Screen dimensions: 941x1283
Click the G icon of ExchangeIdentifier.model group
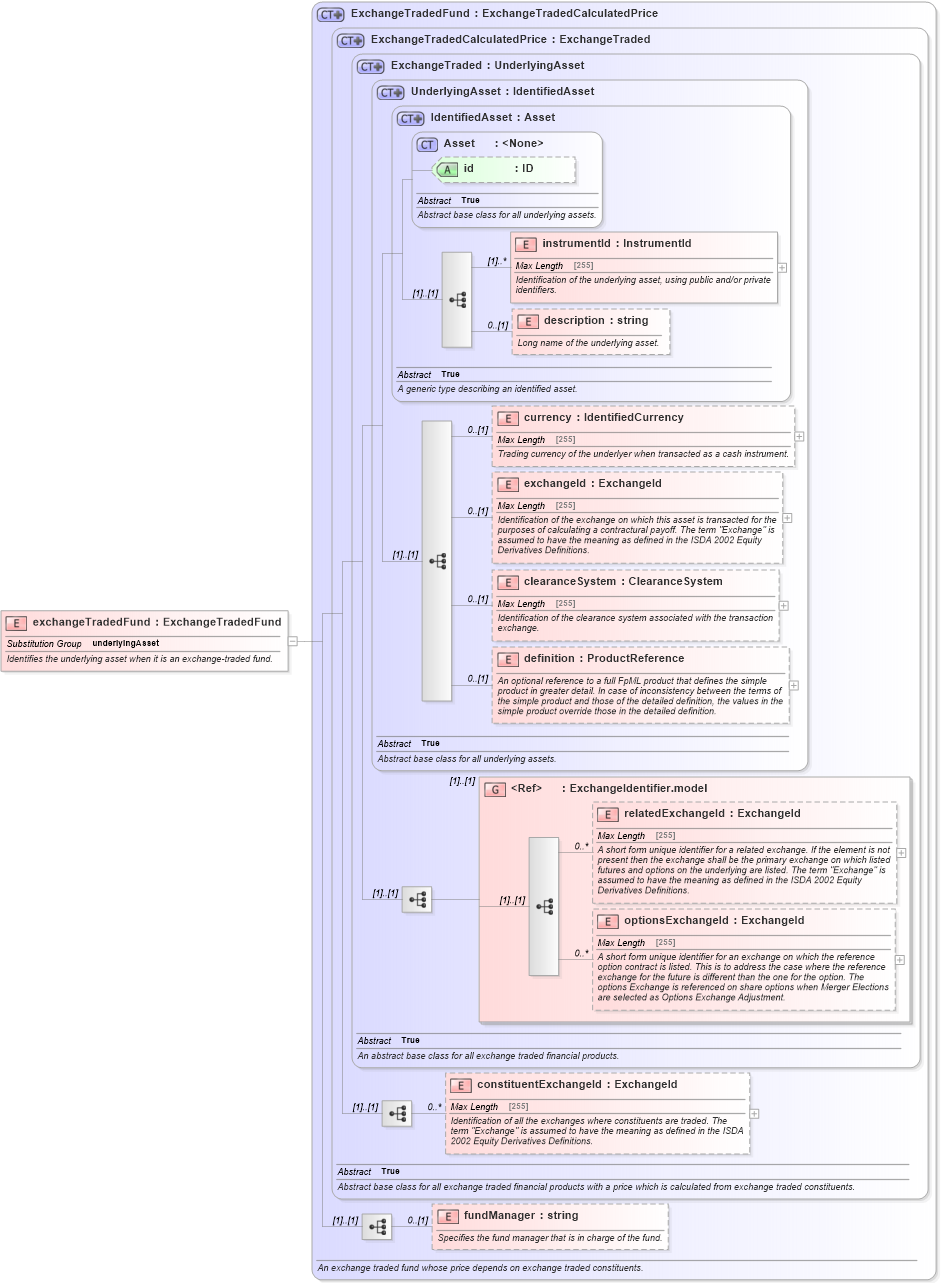pyautogui.click(x=495, y=790)
